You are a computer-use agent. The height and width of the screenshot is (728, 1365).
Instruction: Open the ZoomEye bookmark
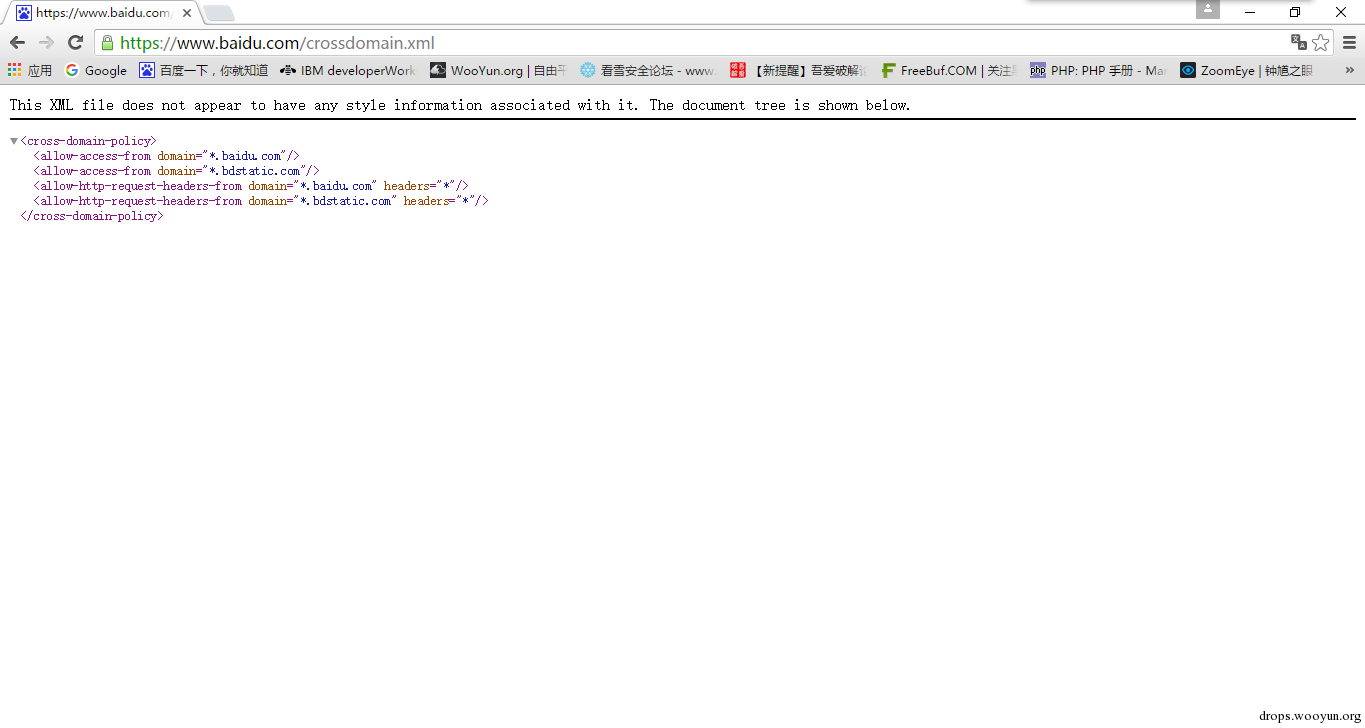tap(1247, 70)
